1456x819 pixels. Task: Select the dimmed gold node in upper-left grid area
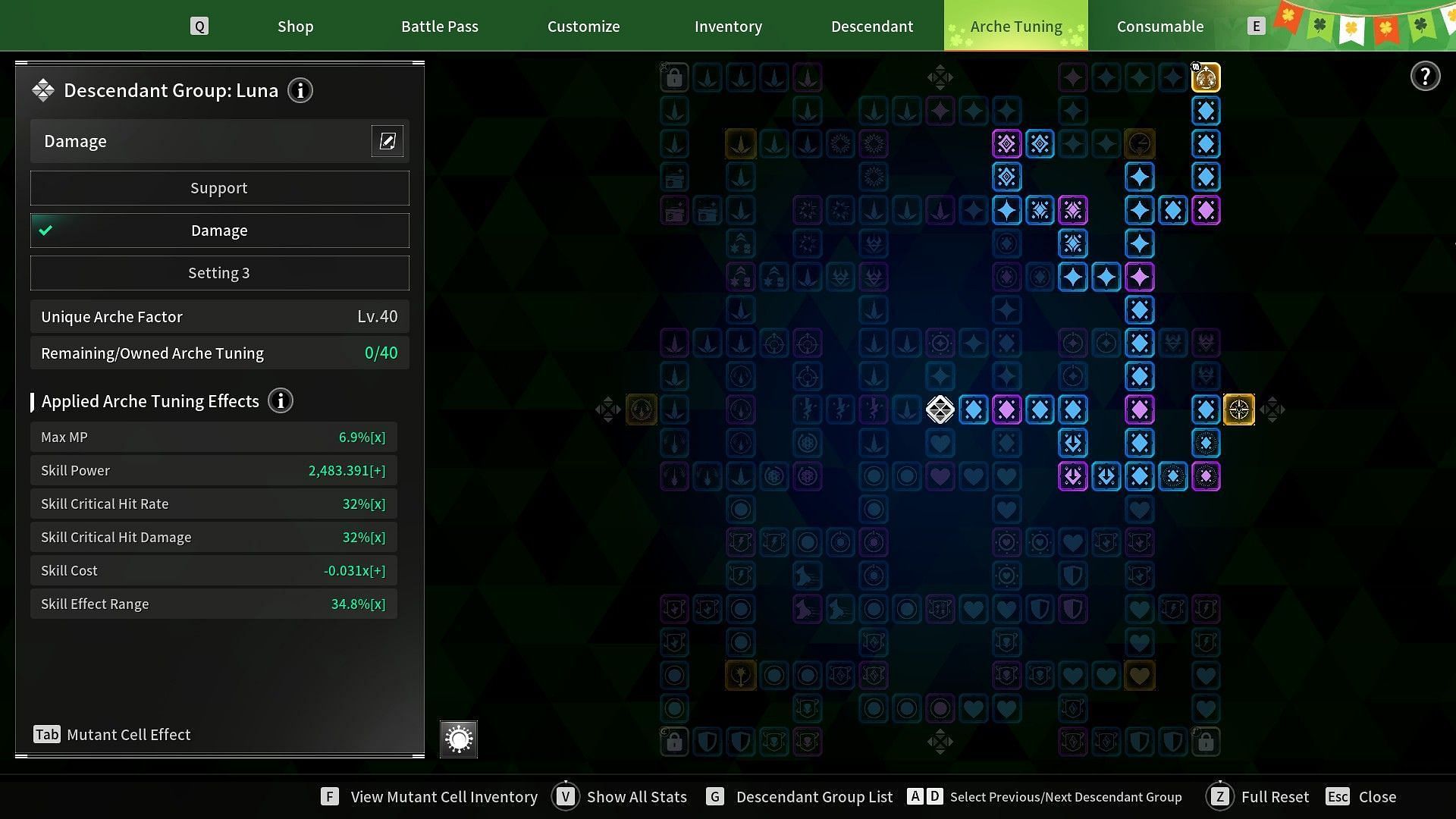pos(741,143)
